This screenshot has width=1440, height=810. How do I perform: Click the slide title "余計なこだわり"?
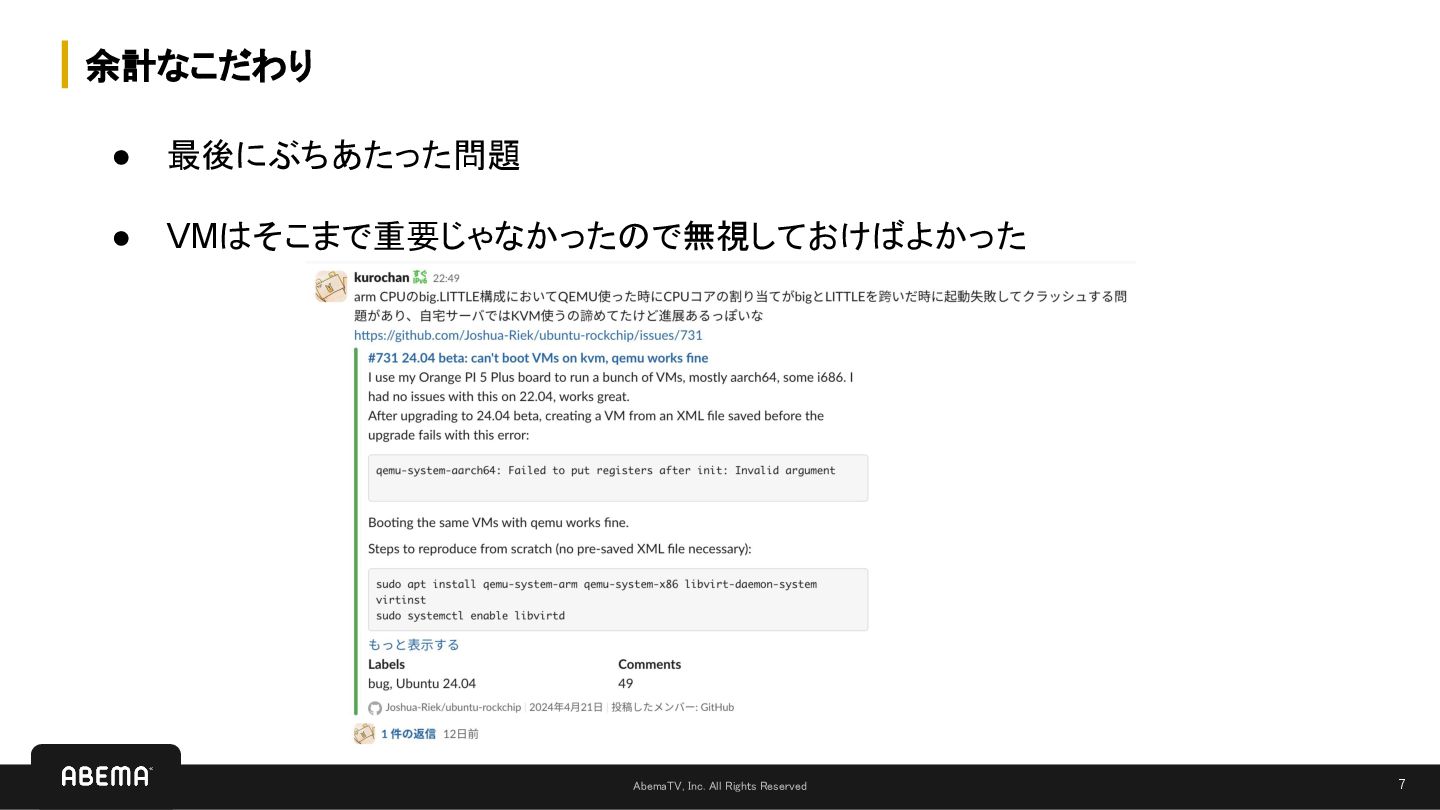click(199, 65)
